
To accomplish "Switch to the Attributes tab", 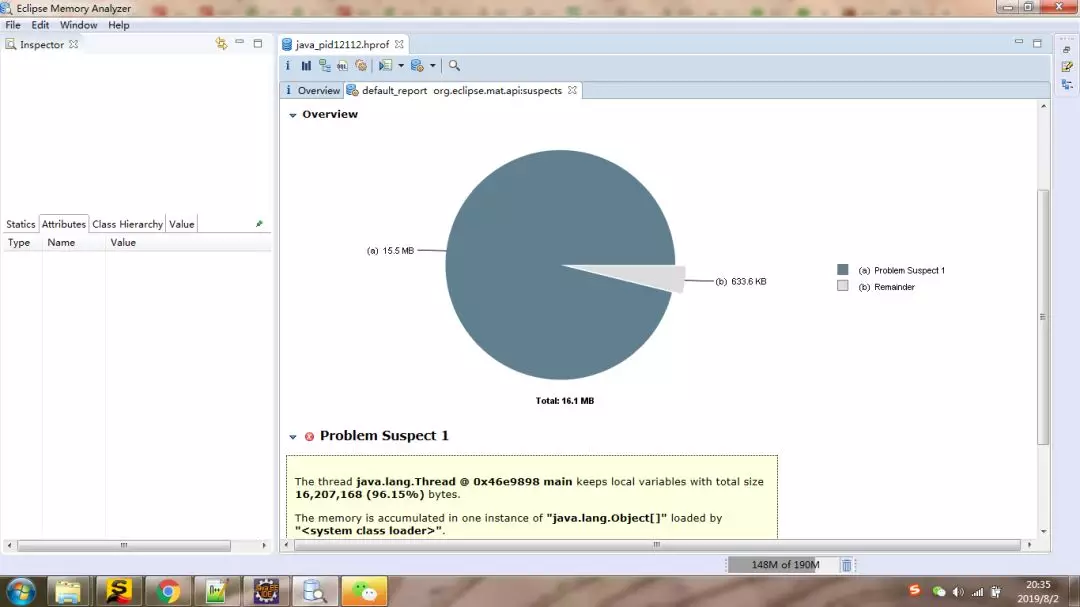I will pos(63,224).
